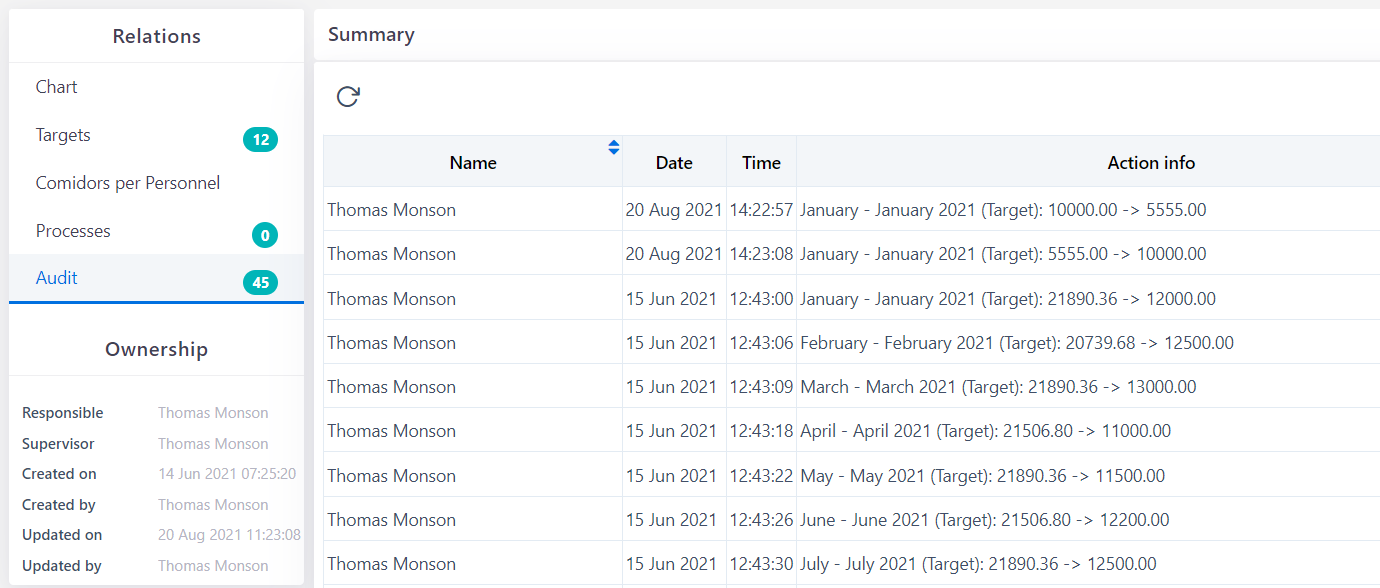Click time cell 12:43:09
This screenshot has width=1380, height=588.
pyautogui.click(x=761, y=387)
